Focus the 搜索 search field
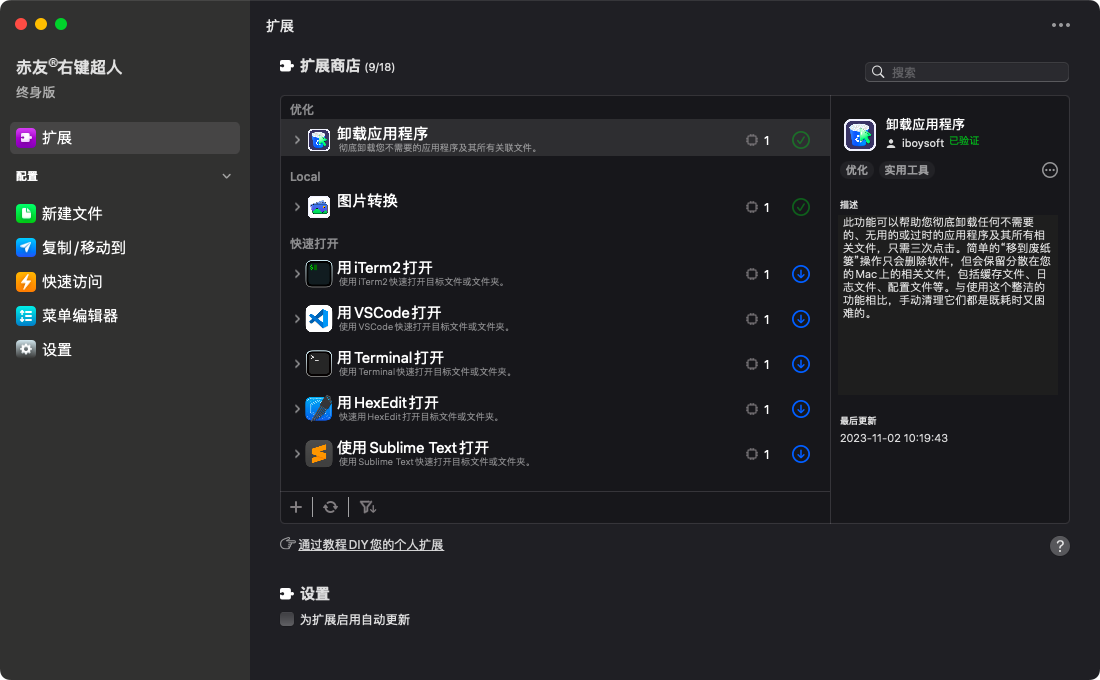1100x680 pixels. [x=967, y=72]
